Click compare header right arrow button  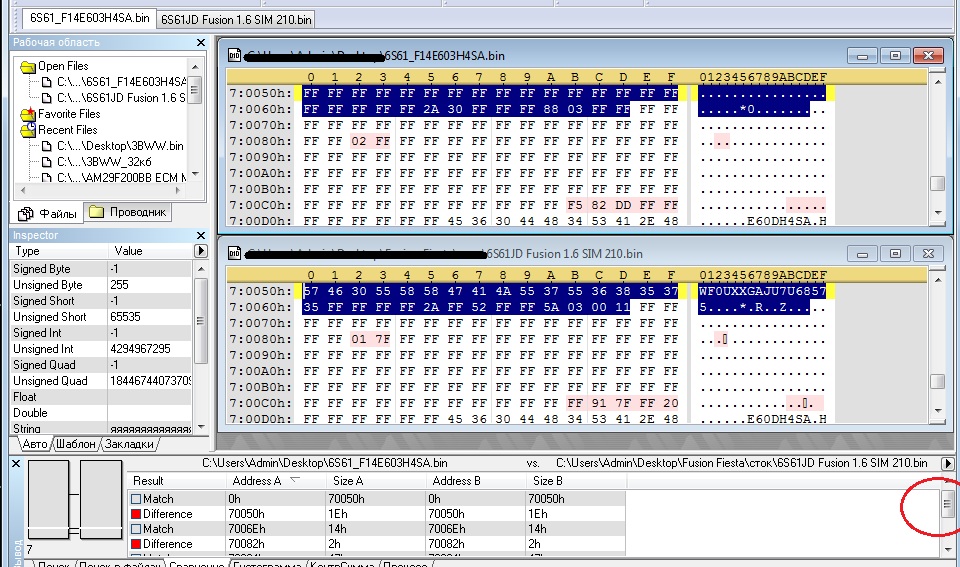click(947, 464)
